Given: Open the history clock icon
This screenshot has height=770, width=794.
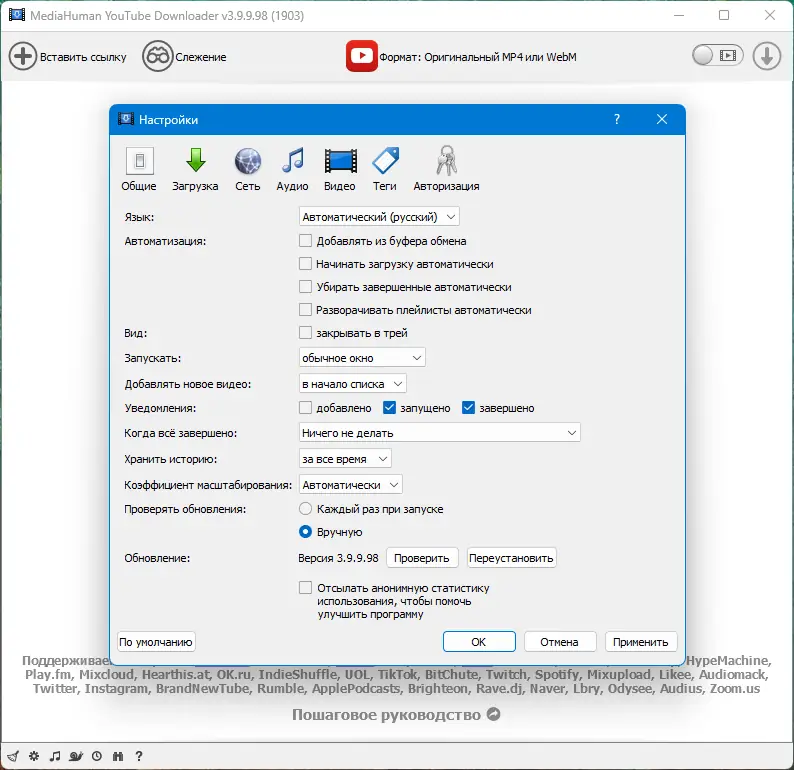Looking at the screenshot, I should pos(97,756).
